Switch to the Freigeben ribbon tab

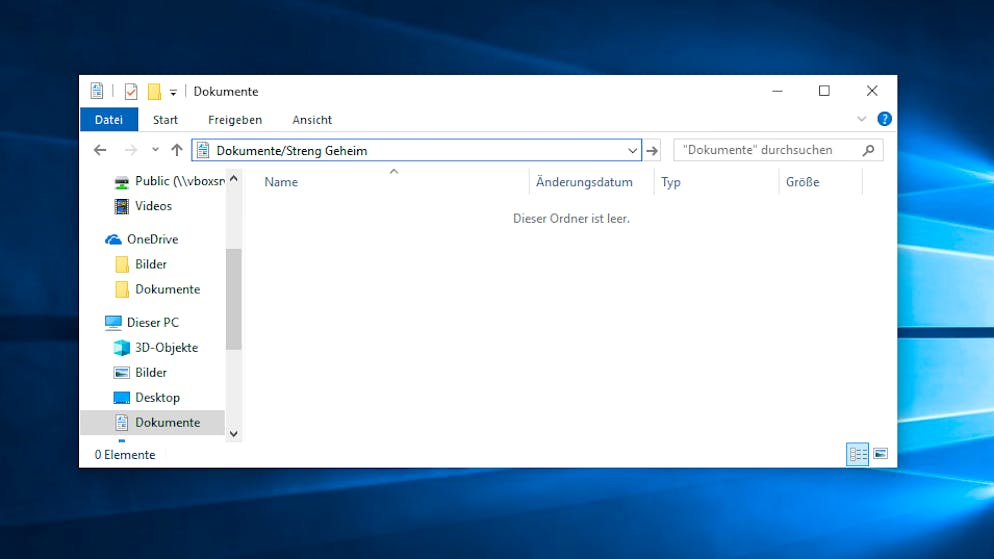click(235, 120)
